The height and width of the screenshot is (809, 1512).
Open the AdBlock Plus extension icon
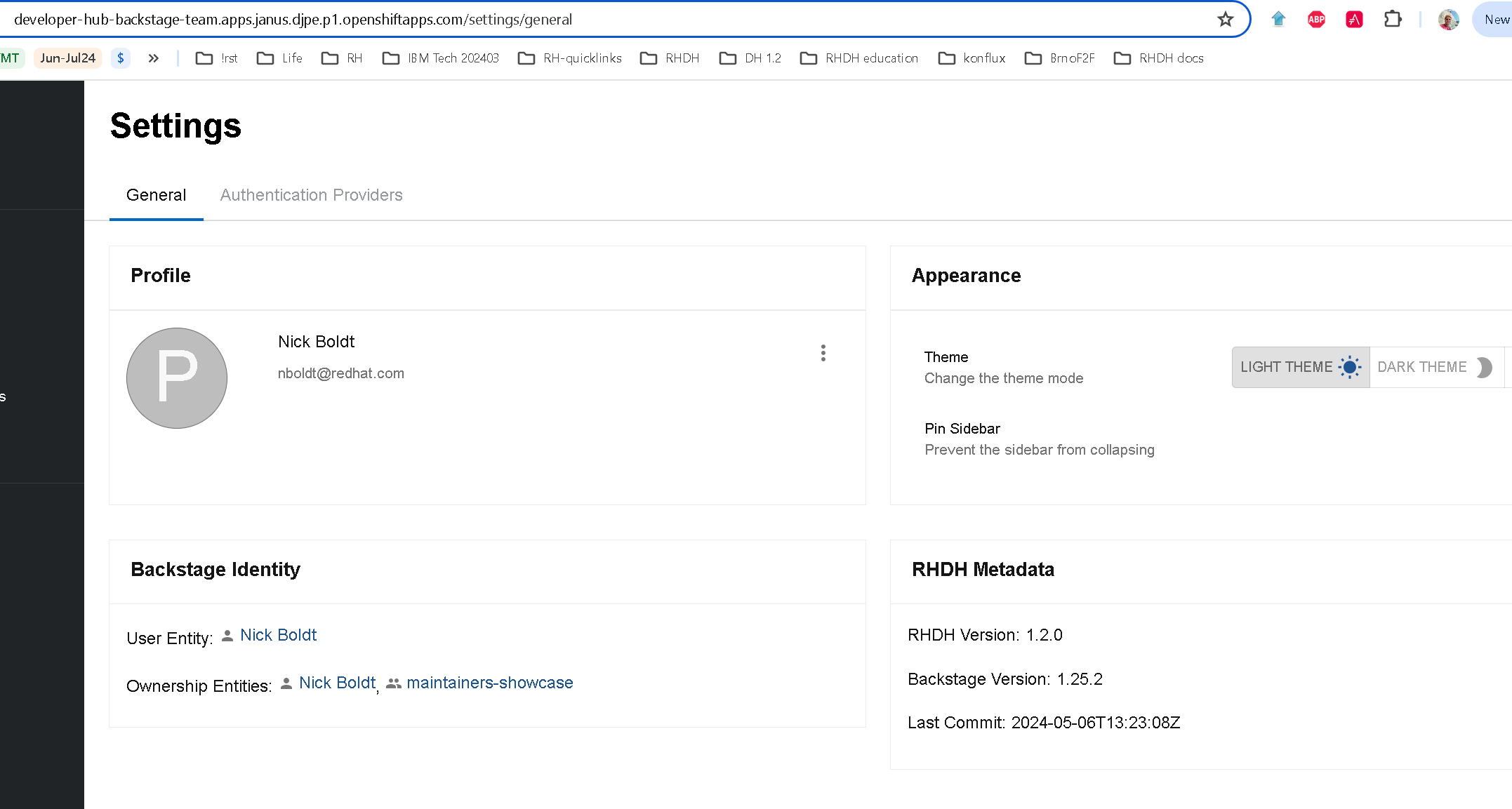coord(1316,20)
